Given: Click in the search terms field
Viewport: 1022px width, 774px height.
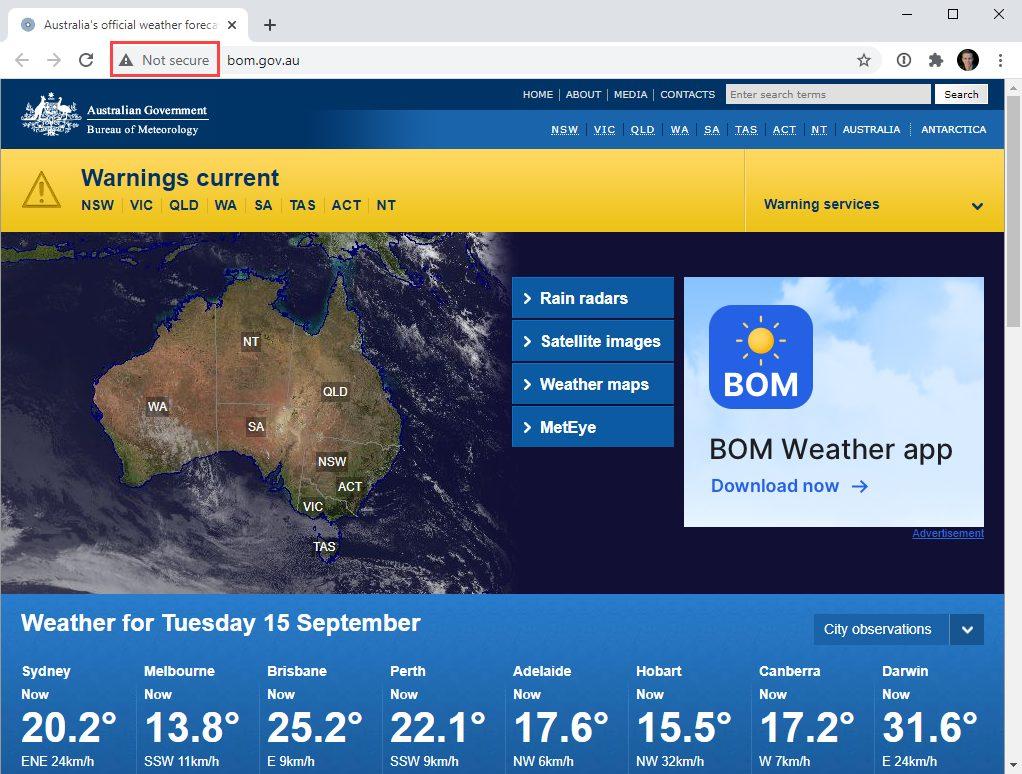Looking at the screenshot, I should [x=828, y=94].
